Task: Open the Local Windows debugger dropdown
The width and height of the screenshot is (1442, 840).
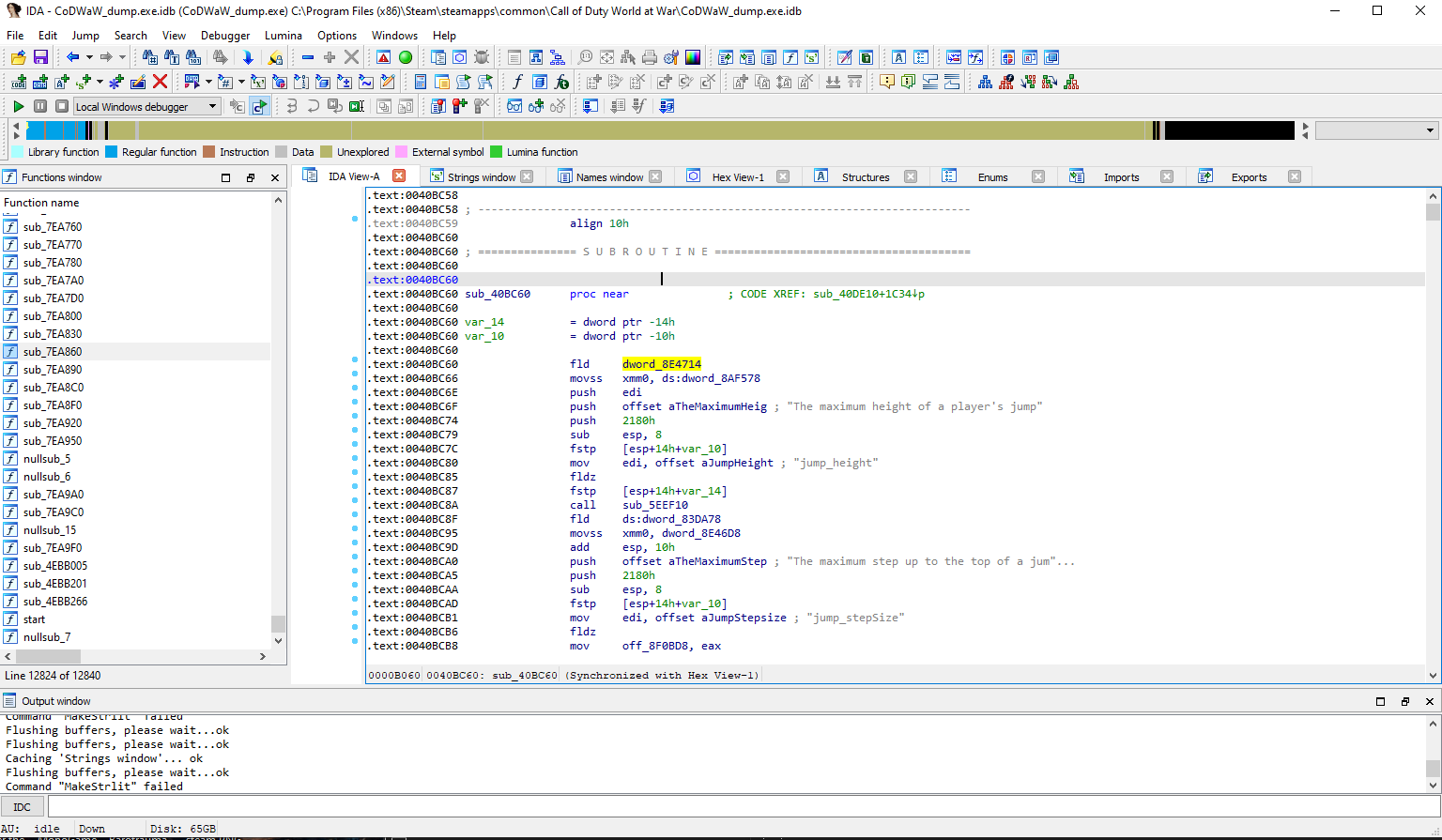Action: tap(212, 107)
